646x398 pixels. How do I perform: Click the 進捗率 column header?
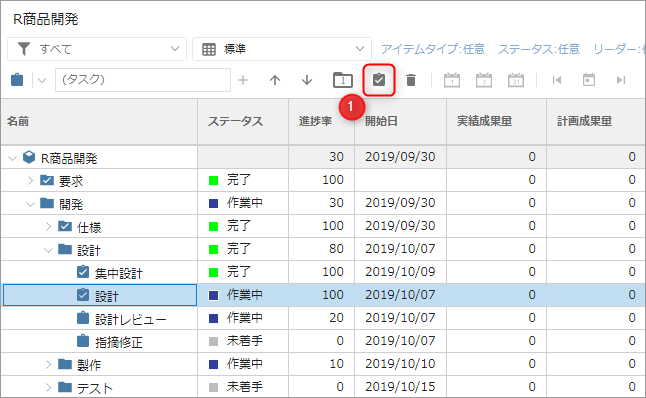coord(321,122)
